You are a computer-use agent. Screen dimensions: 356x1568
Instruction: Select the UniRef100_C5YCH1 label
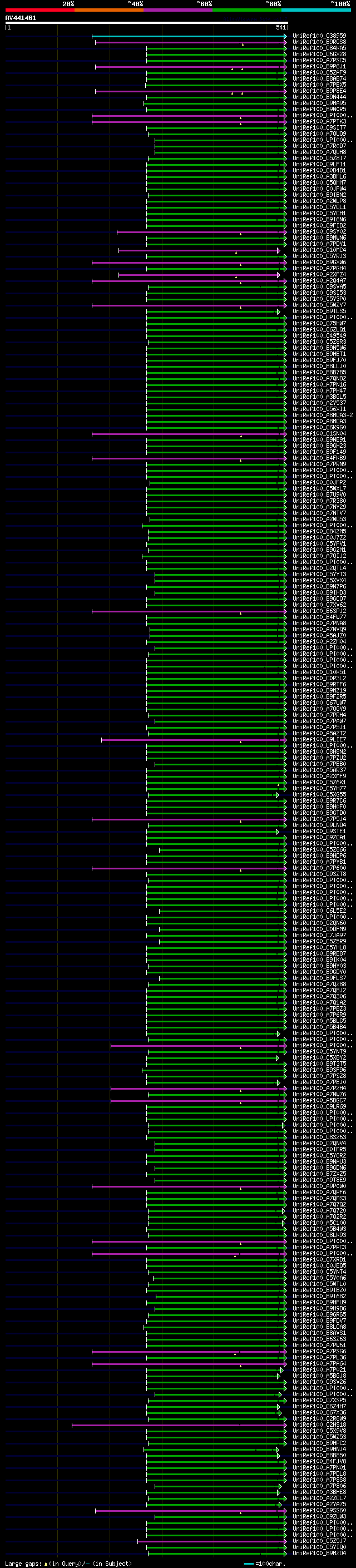pos(319,213)
